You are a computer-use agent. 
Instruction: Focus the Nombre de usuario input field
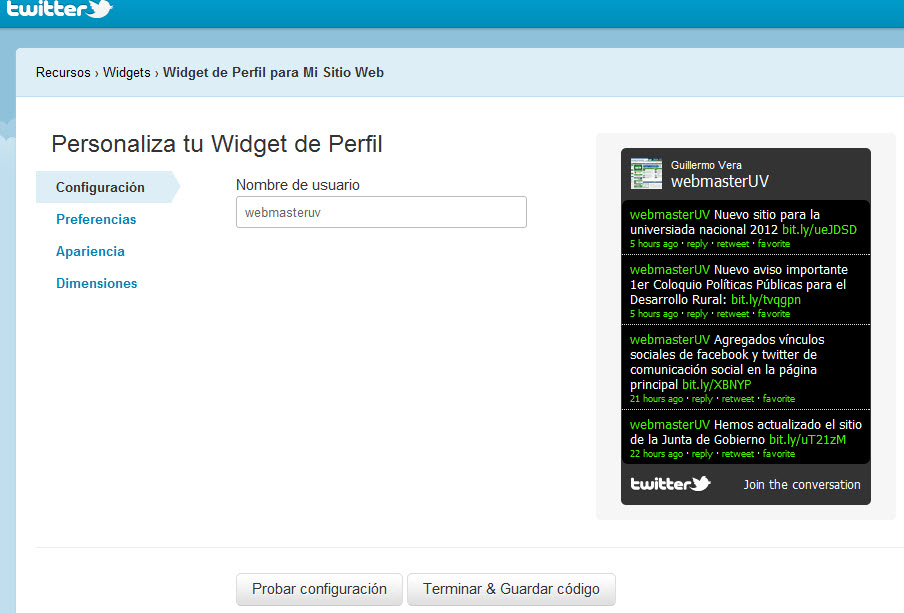click(381, 212)
